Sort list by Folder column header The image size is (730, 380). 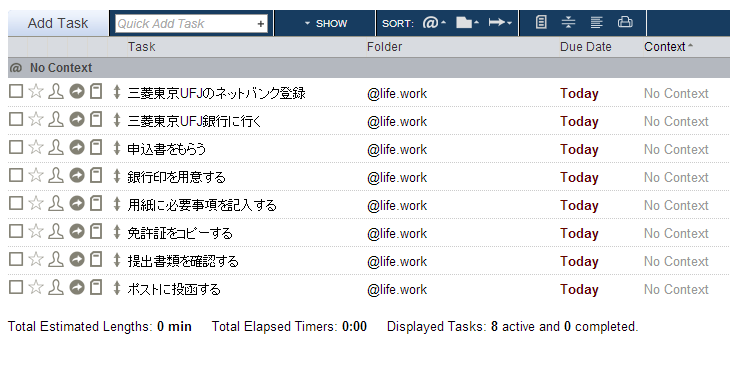point(384,47)
